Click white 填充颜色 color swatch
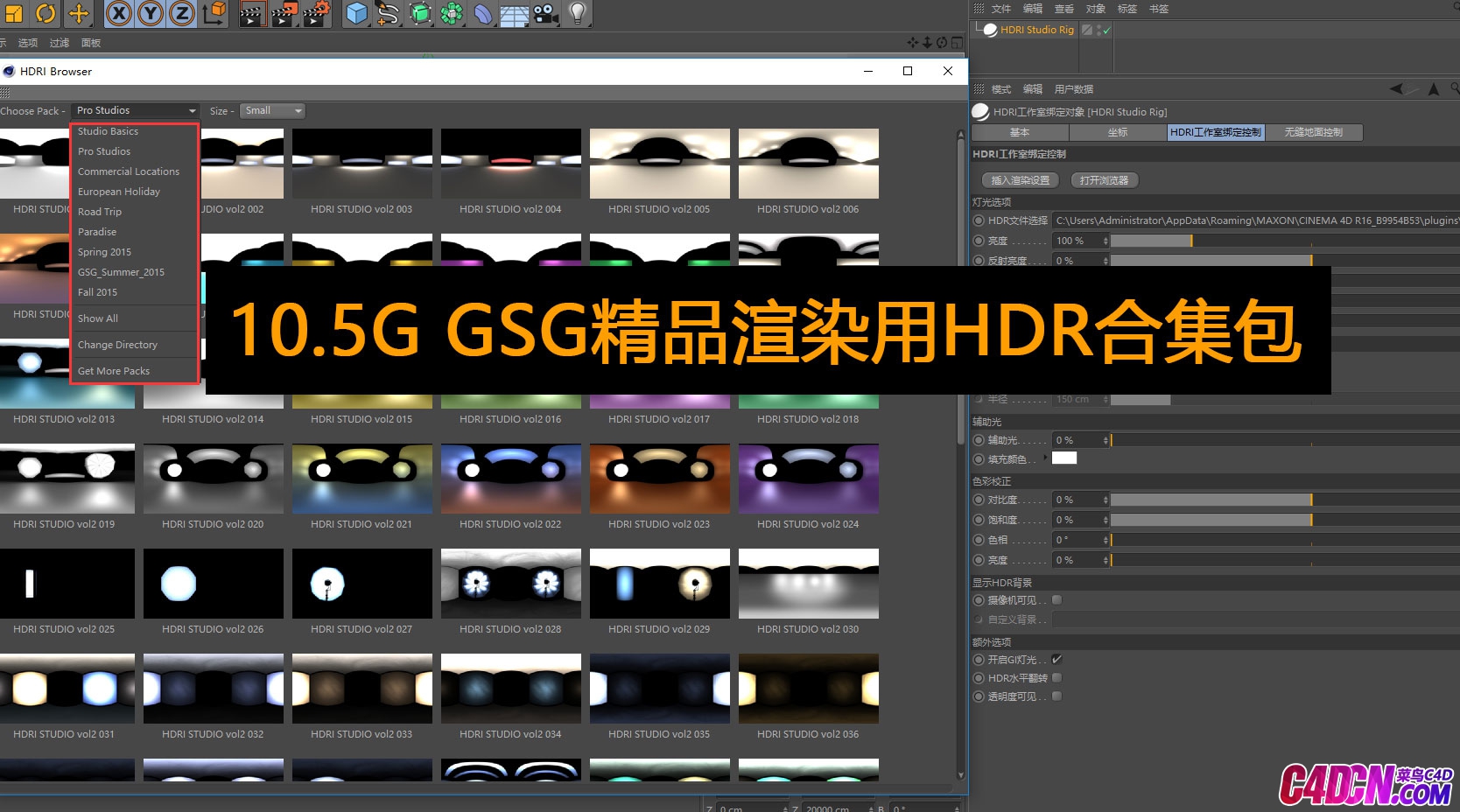The width and height of the screenshot is (1460, 812). tap(1064, 458)
